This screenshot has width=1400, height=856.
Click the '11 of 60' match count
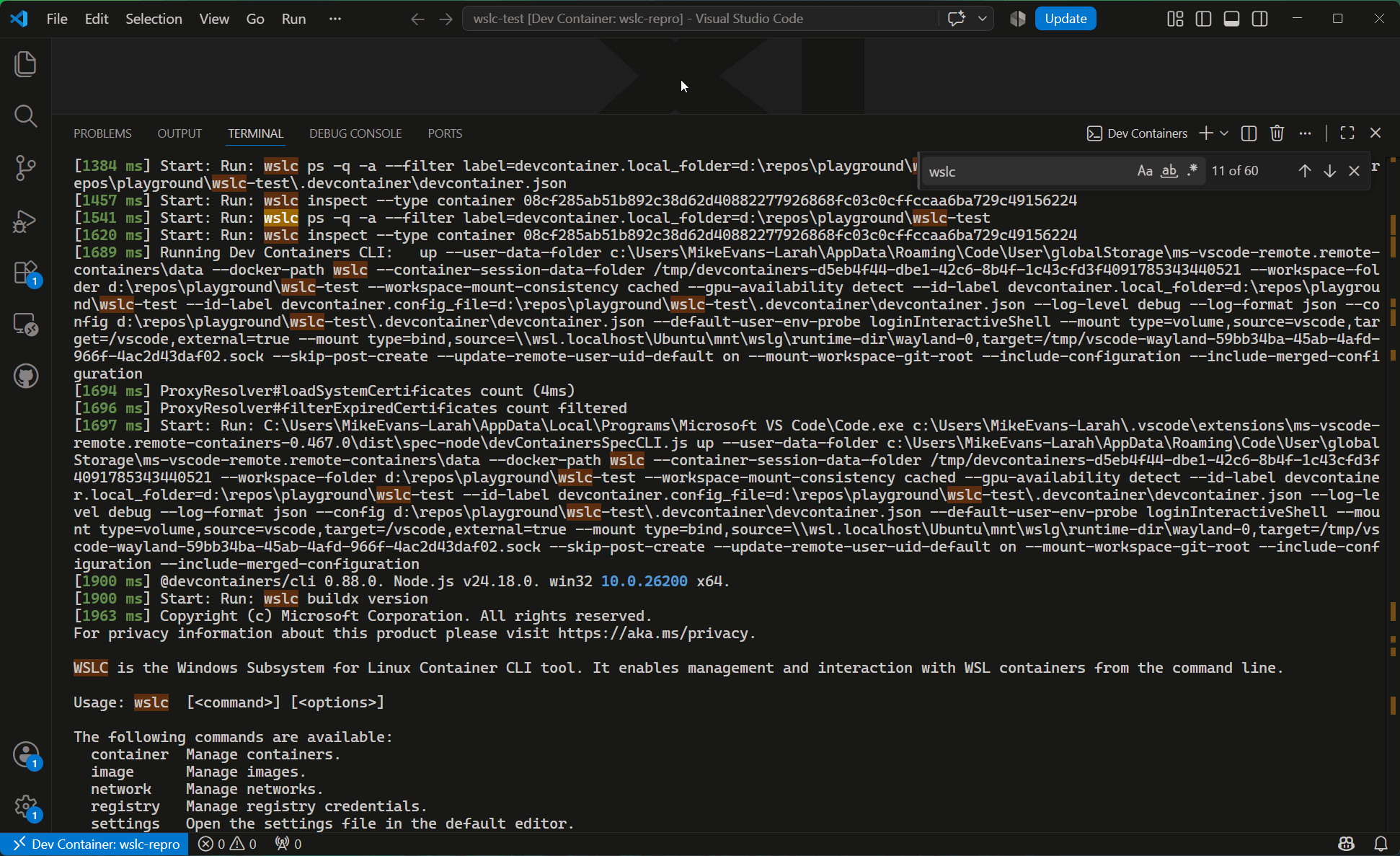(x=1235, y=171)
